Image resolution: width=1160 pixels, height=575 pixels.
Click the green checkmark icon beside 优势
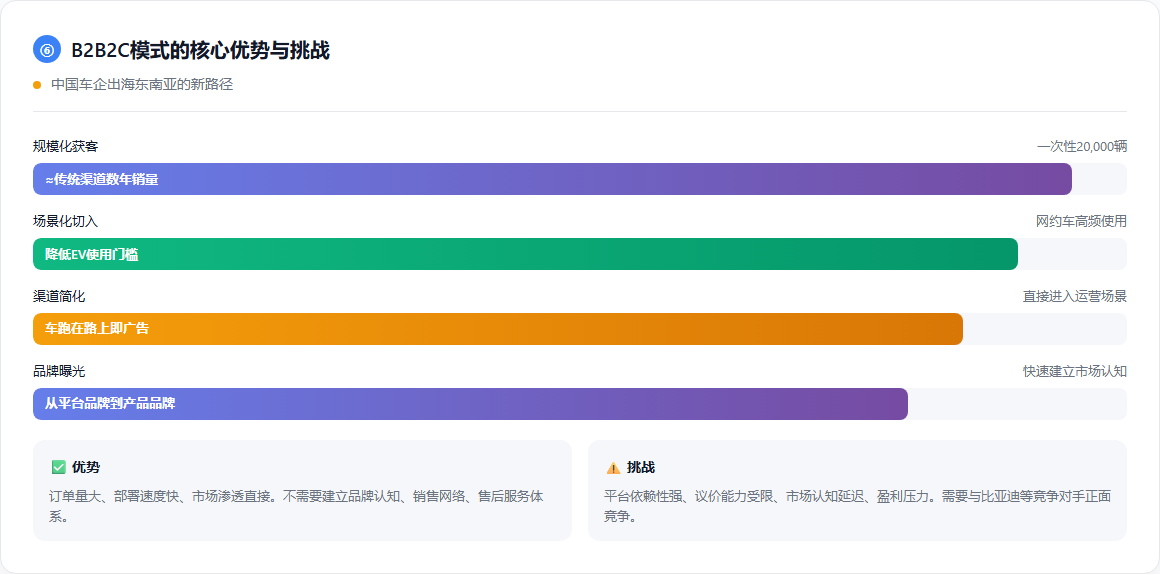point(58,467)
